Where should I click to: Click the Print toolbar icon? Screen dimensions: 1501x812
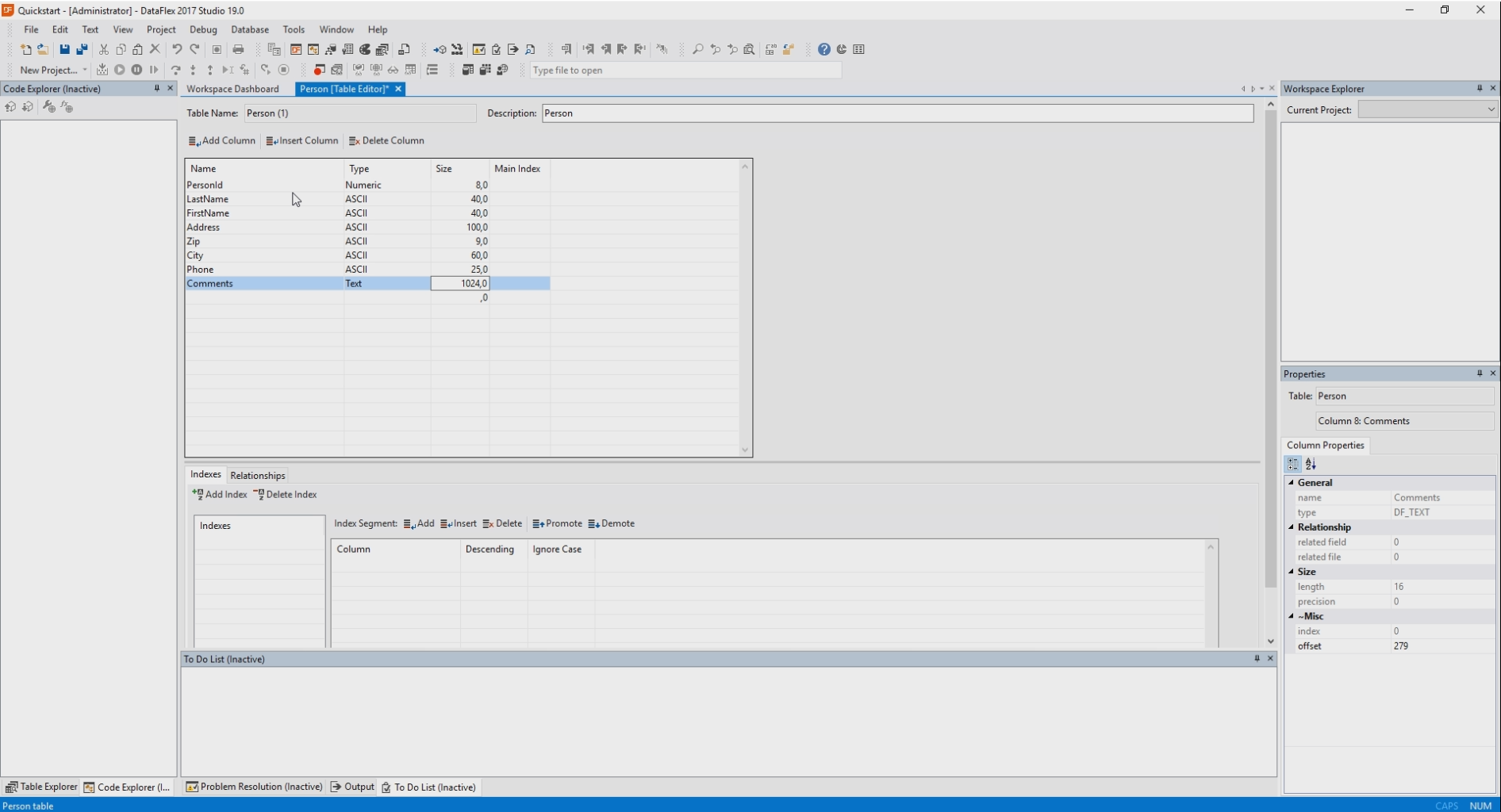tap(238, 49)
